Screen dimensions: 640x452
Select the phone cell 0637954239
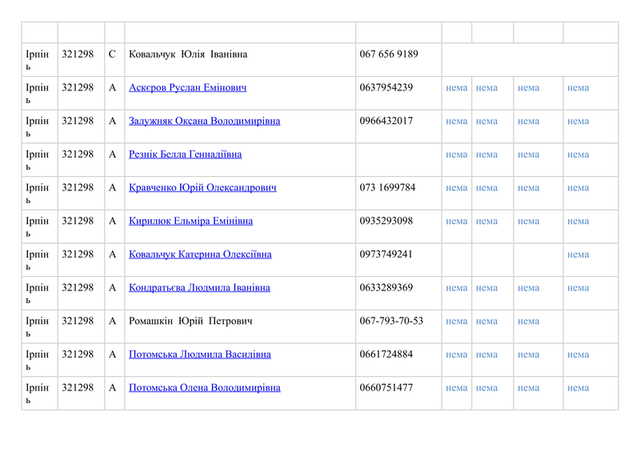click(386, 88)
